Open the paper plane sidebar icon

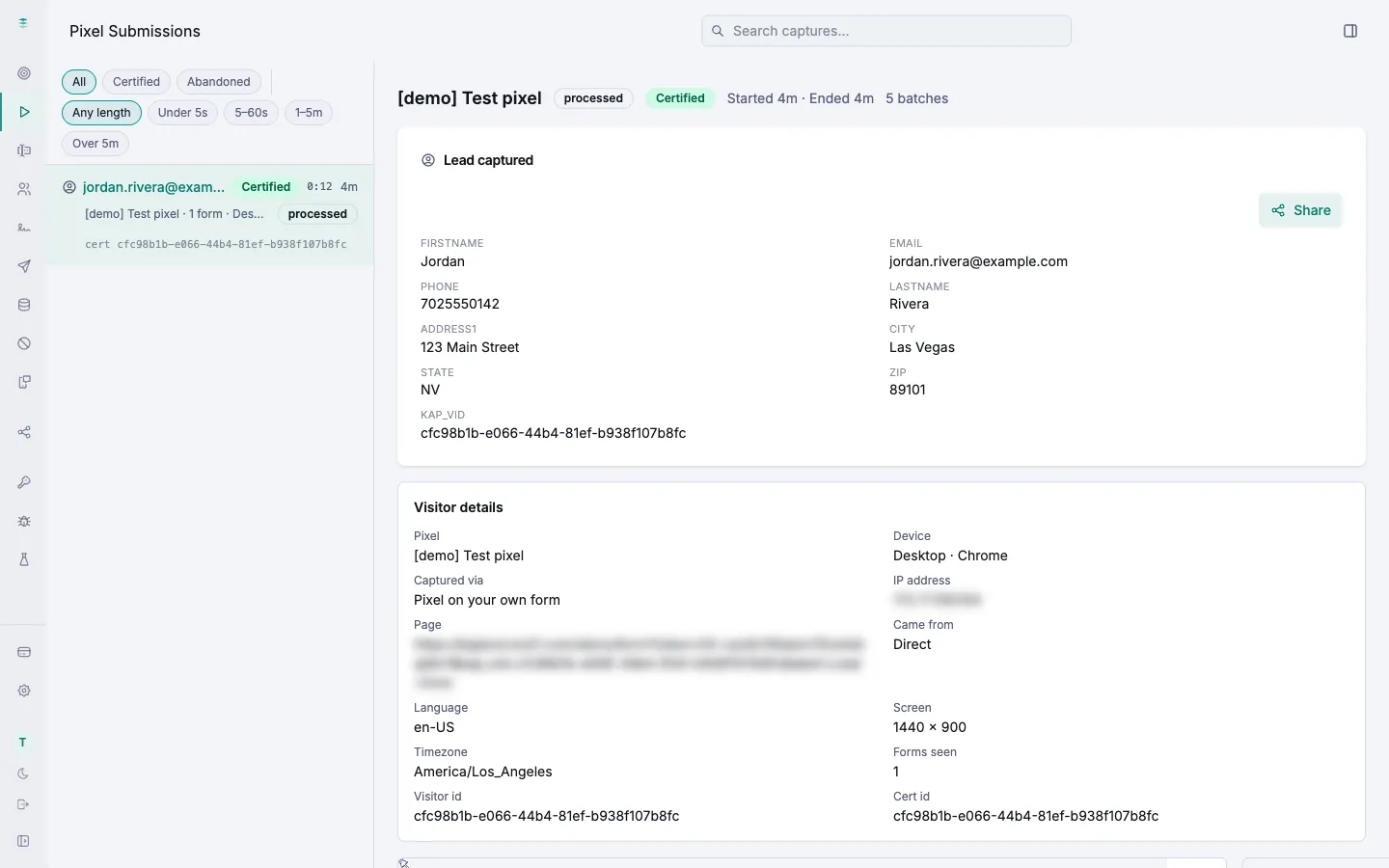click(24, 266)
